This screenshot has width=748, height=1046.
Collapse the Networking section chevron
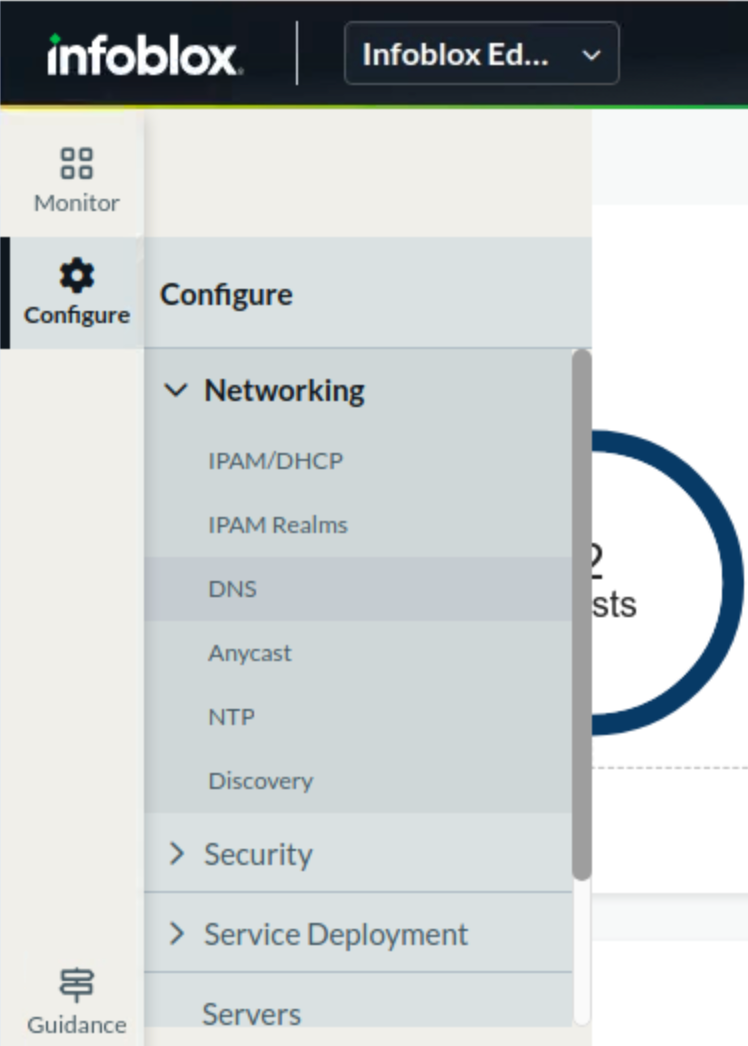[x=176, y=390]
